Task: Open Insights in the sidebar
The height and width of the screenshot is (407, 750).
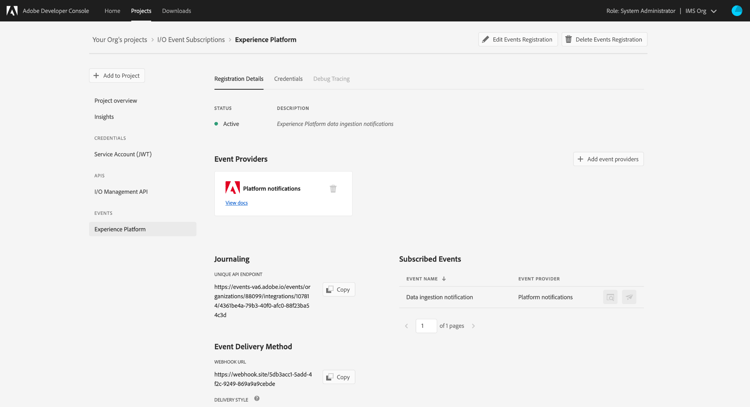Action: pos(104,117)
